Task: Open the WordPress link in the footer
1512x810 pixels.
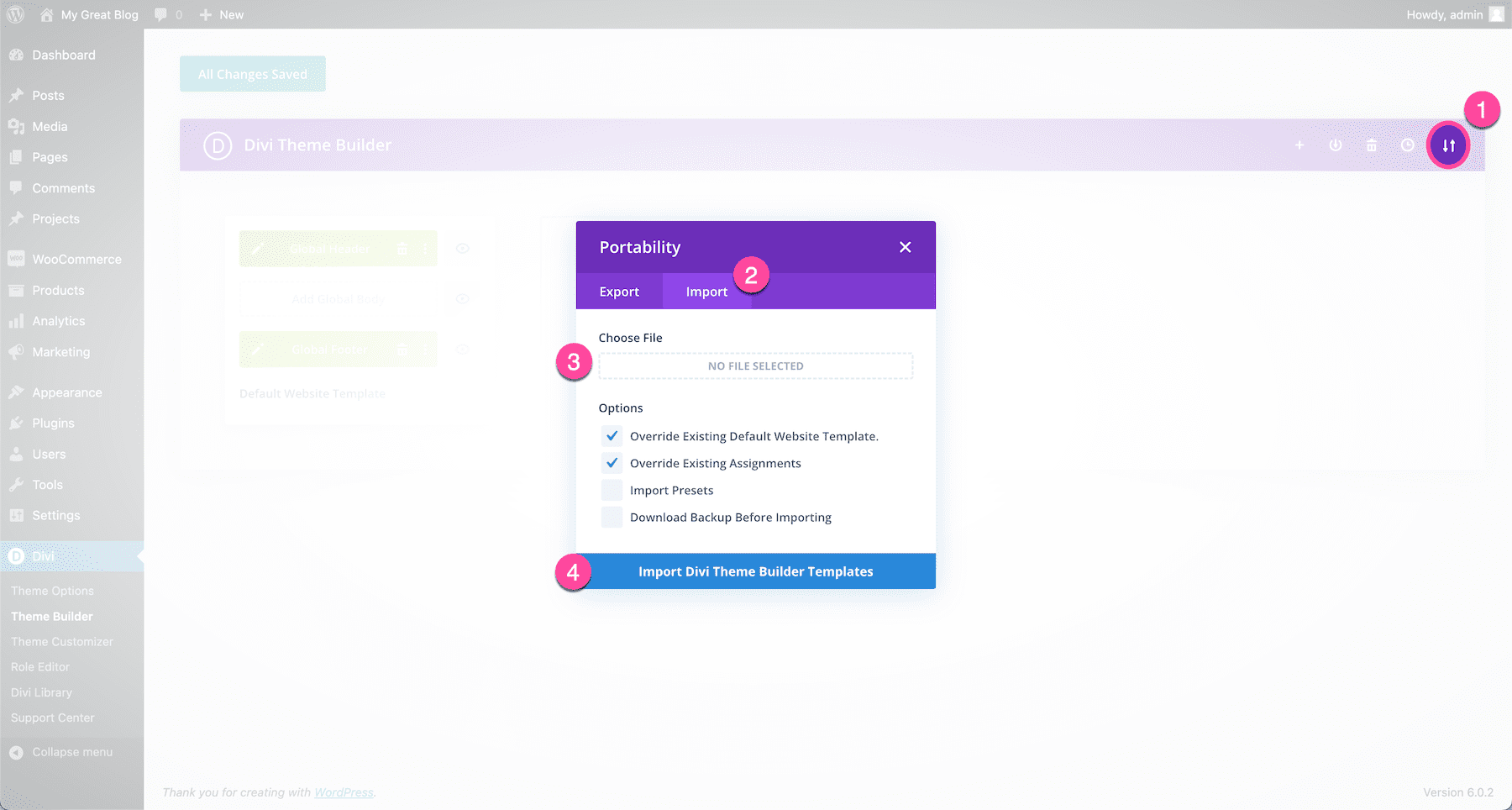Action: pyautogui.click(x=344, y=792)
